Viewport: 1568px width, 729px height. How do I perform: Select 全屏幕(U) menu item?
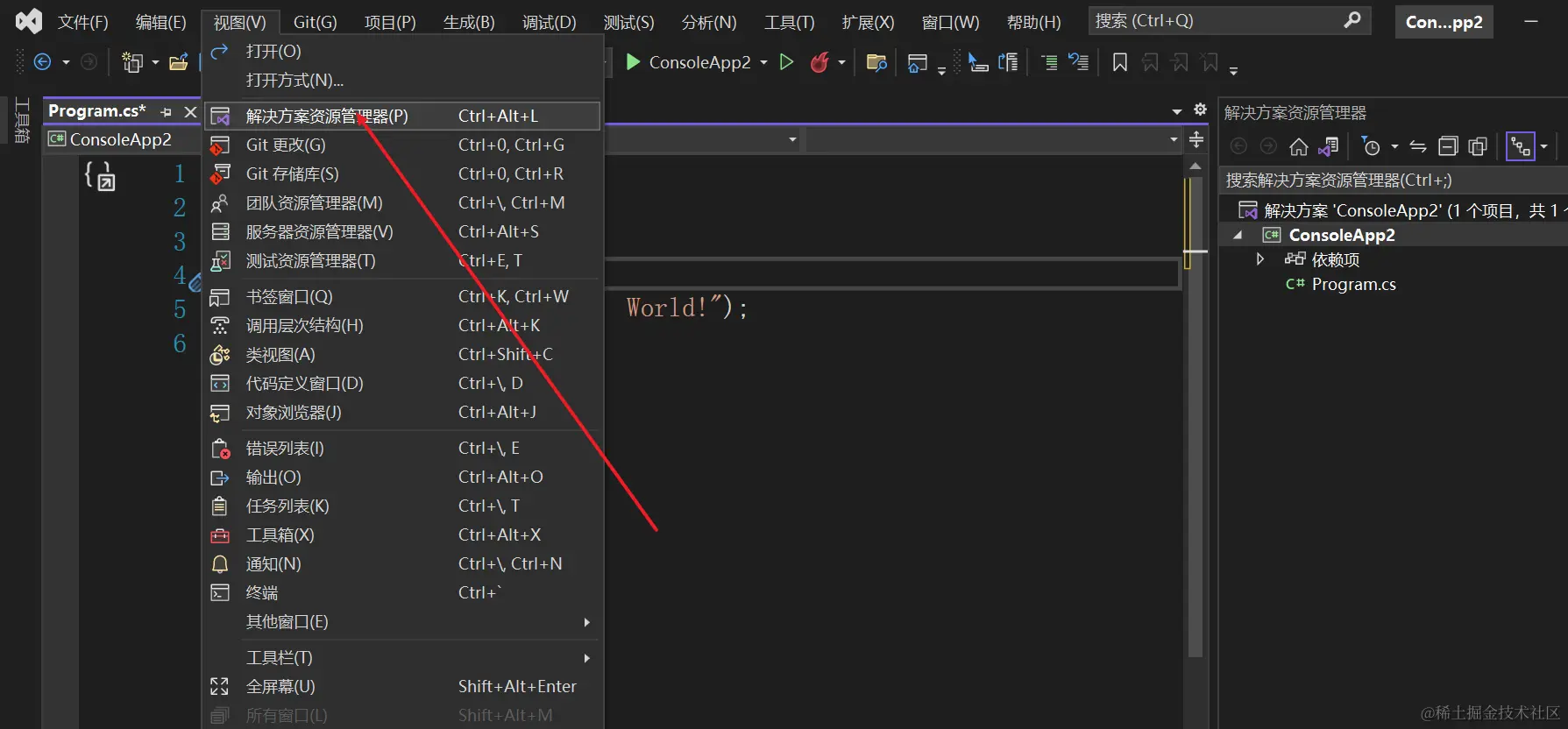coord(402,687)
